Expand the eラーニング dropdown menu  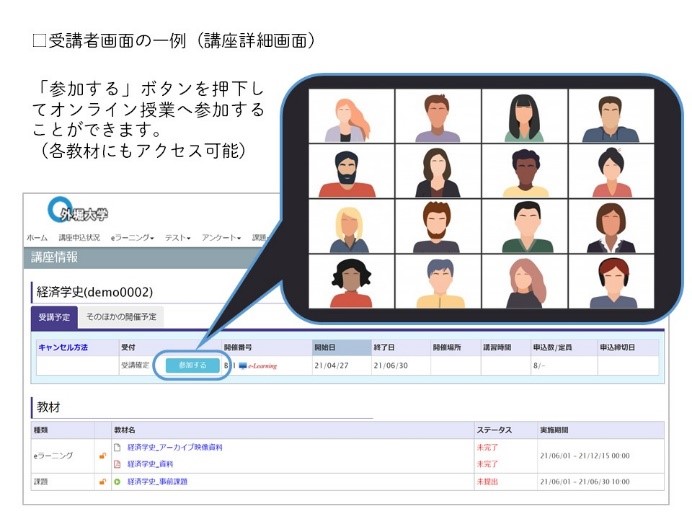132,238
